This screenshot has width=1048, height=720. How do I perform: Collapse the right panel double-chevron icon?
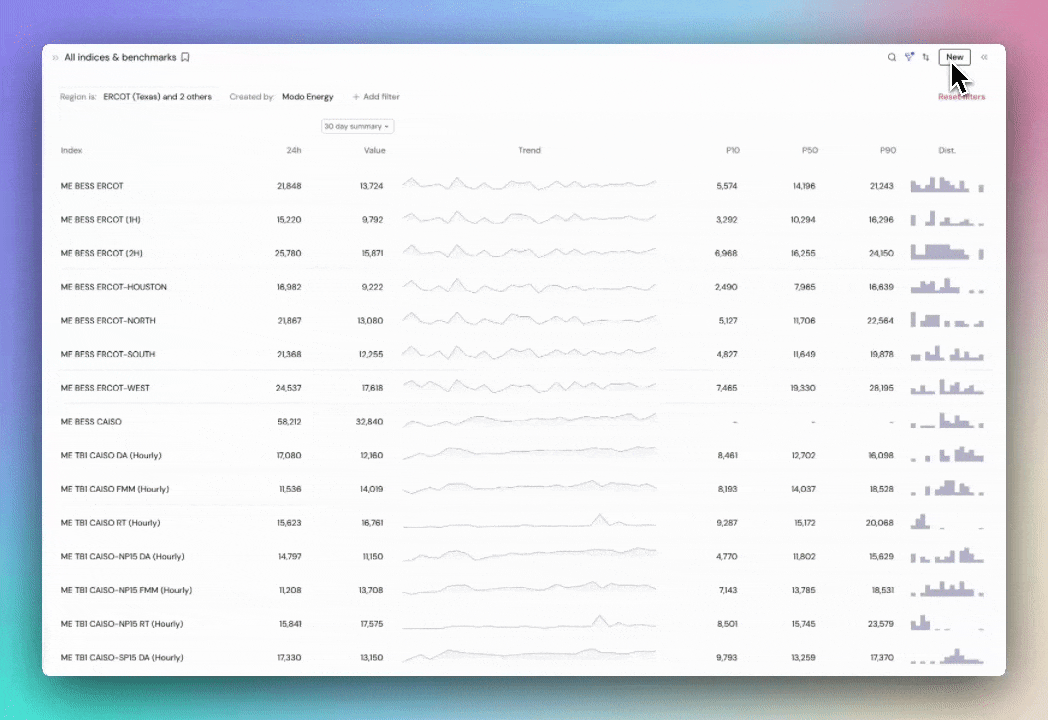(x=985, y=58)
